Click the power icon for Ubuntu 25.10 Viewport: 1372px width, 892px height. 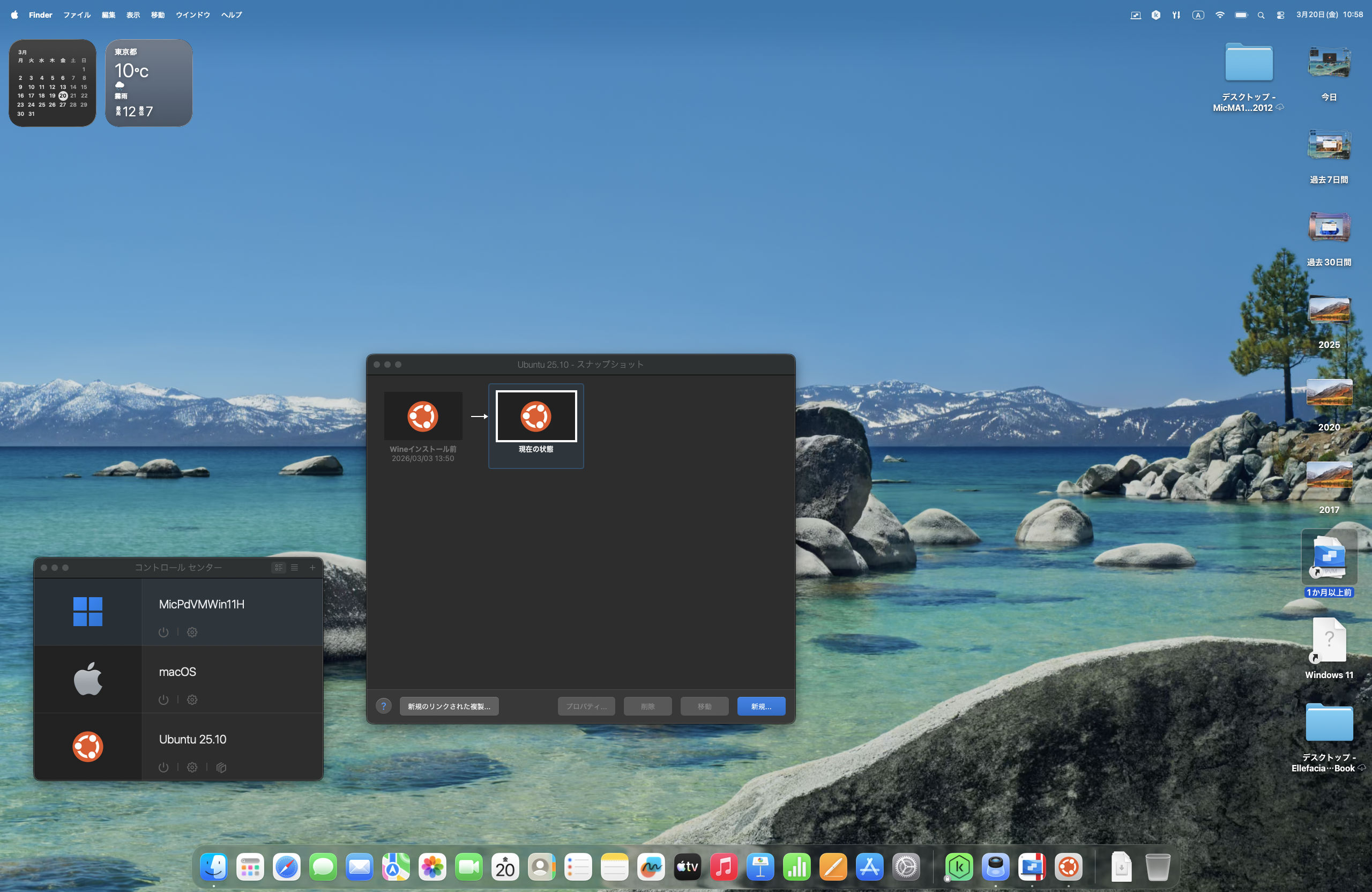click(163, 767)
